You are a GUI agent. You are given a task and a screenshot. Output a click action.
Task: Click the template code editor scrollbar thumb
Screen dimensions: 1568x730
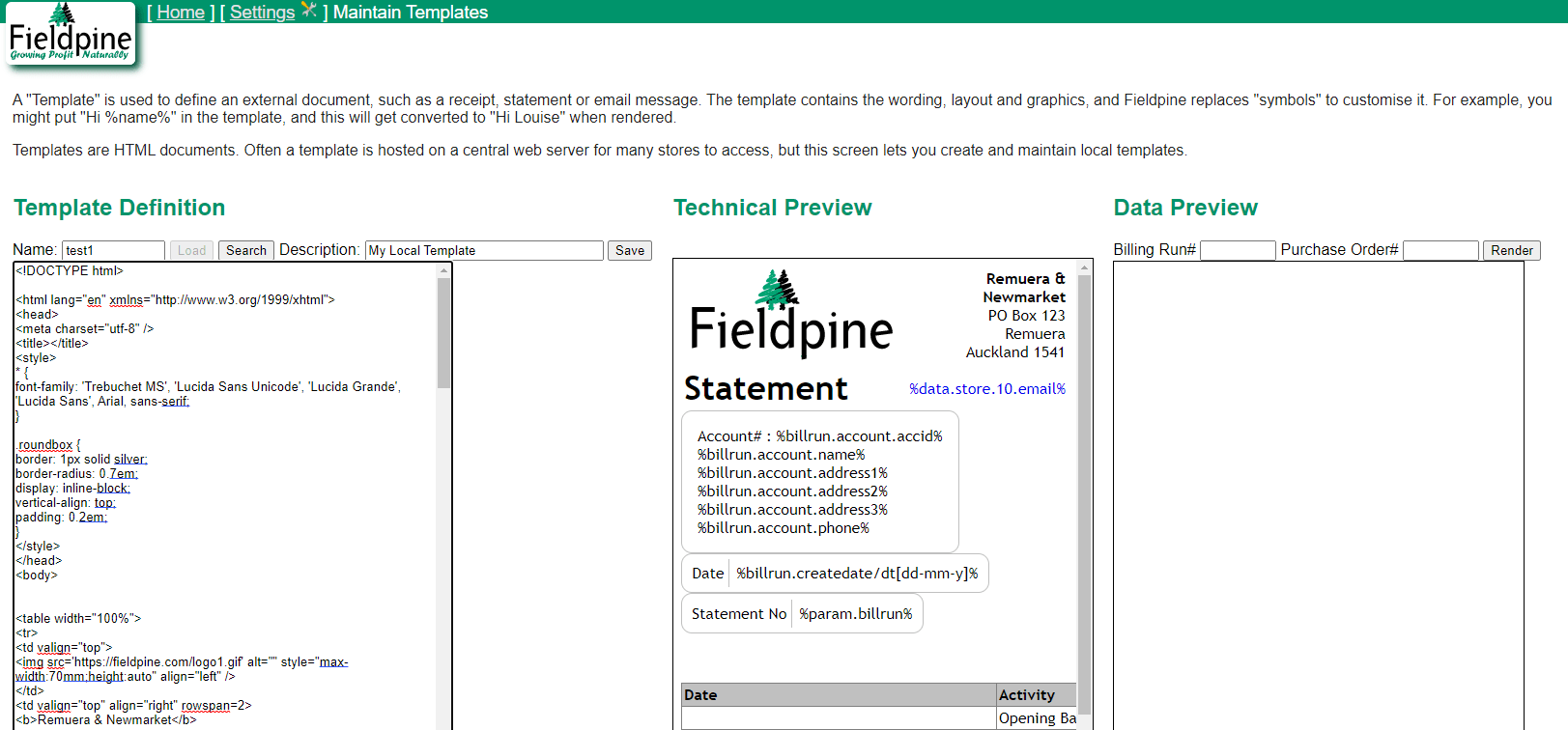pos(443,333)
